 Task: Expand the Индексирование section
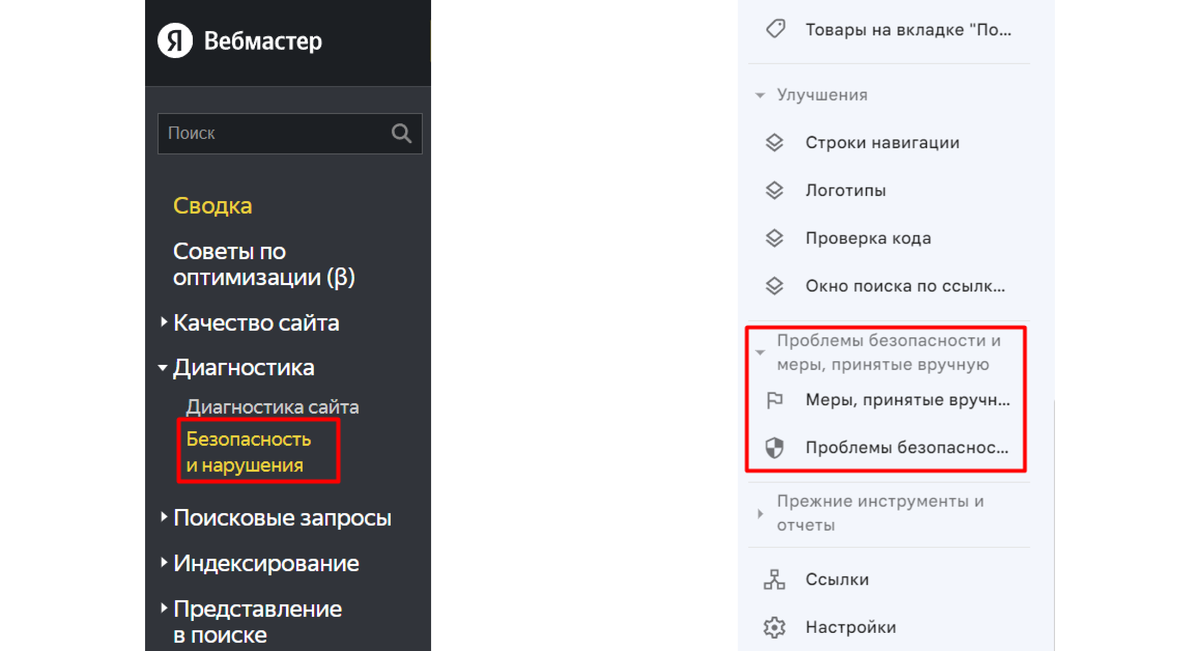(163, 563)
